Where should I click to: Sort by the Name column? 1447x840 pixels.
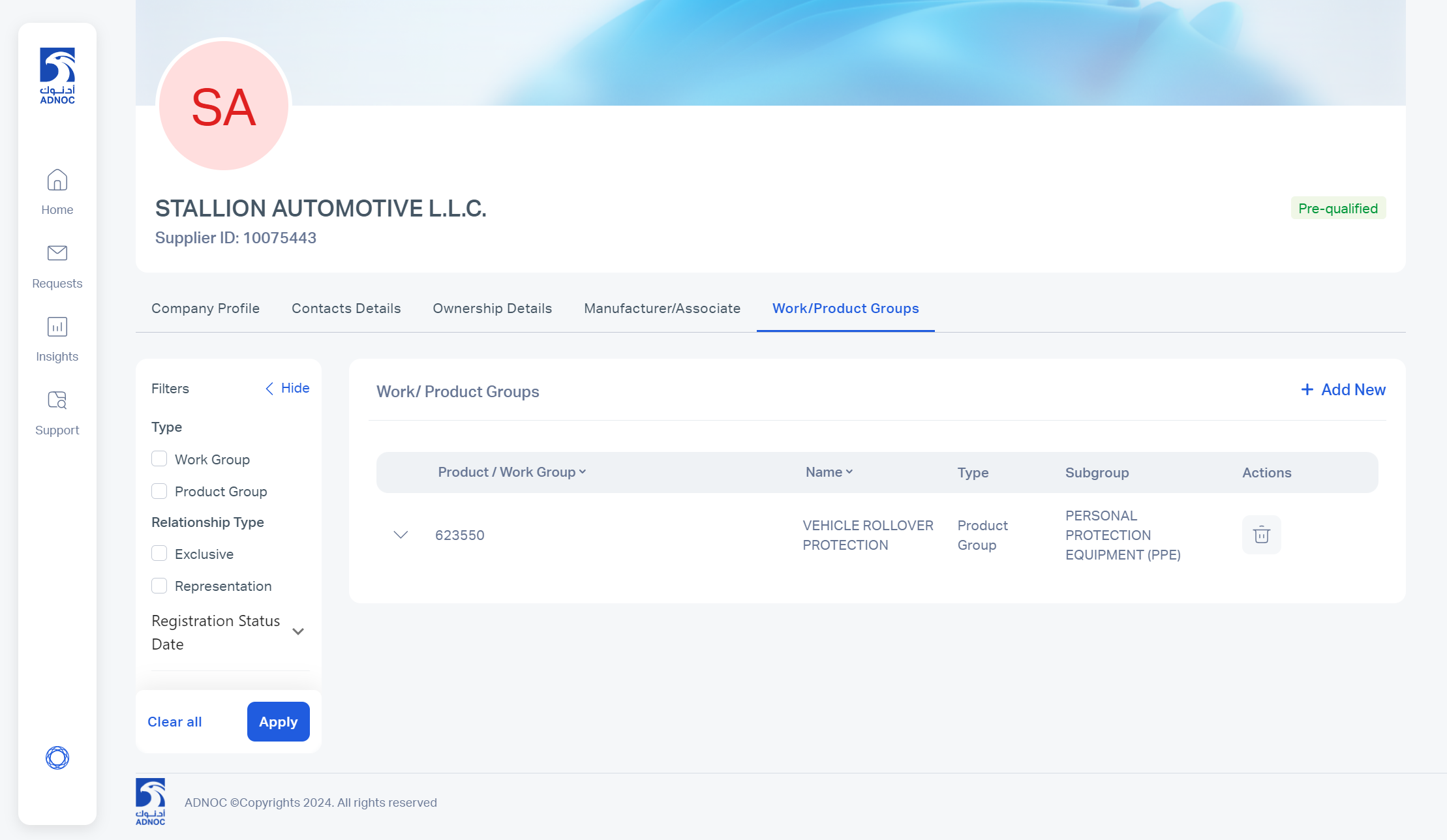829,472
